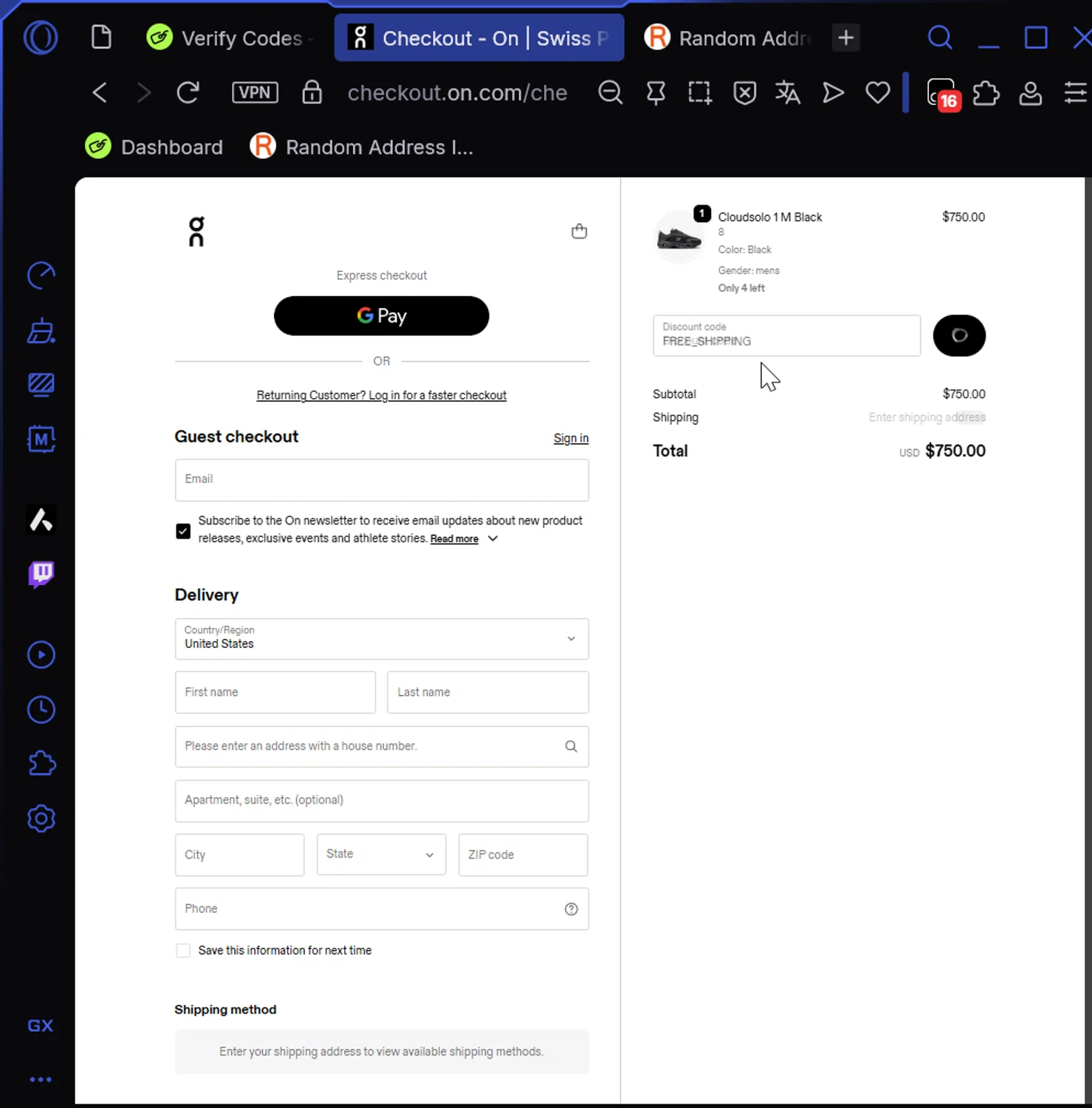Open Extensions cube in sidebar
This screenshot has width=1092, height=1108.
[x=41, y=763]
